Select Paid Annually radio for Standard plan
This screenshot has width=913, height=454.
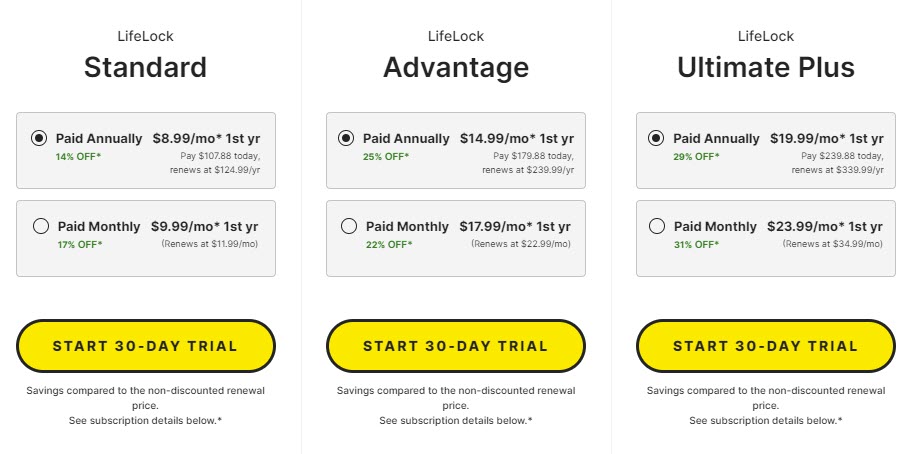point(39,139)
